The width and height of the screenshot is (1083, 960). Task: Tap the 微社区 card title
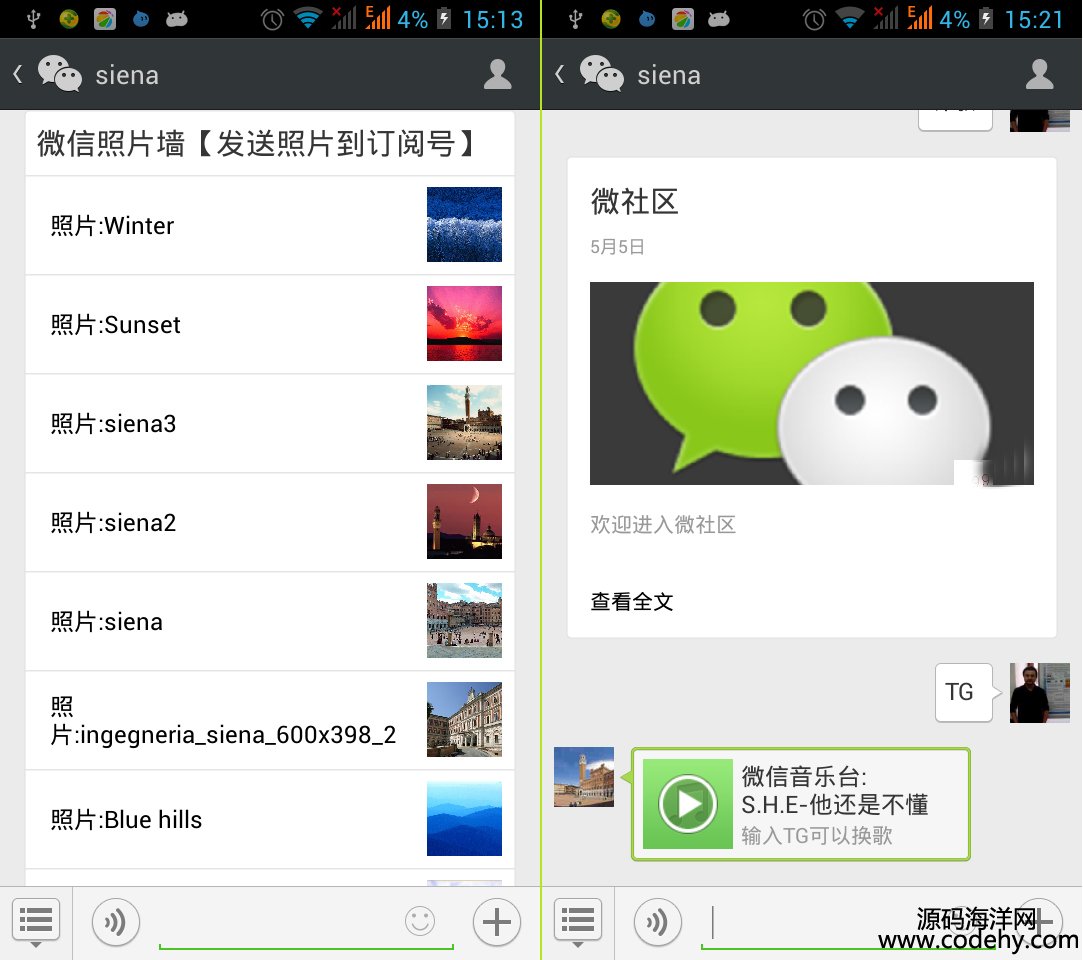tap(634, 202)
